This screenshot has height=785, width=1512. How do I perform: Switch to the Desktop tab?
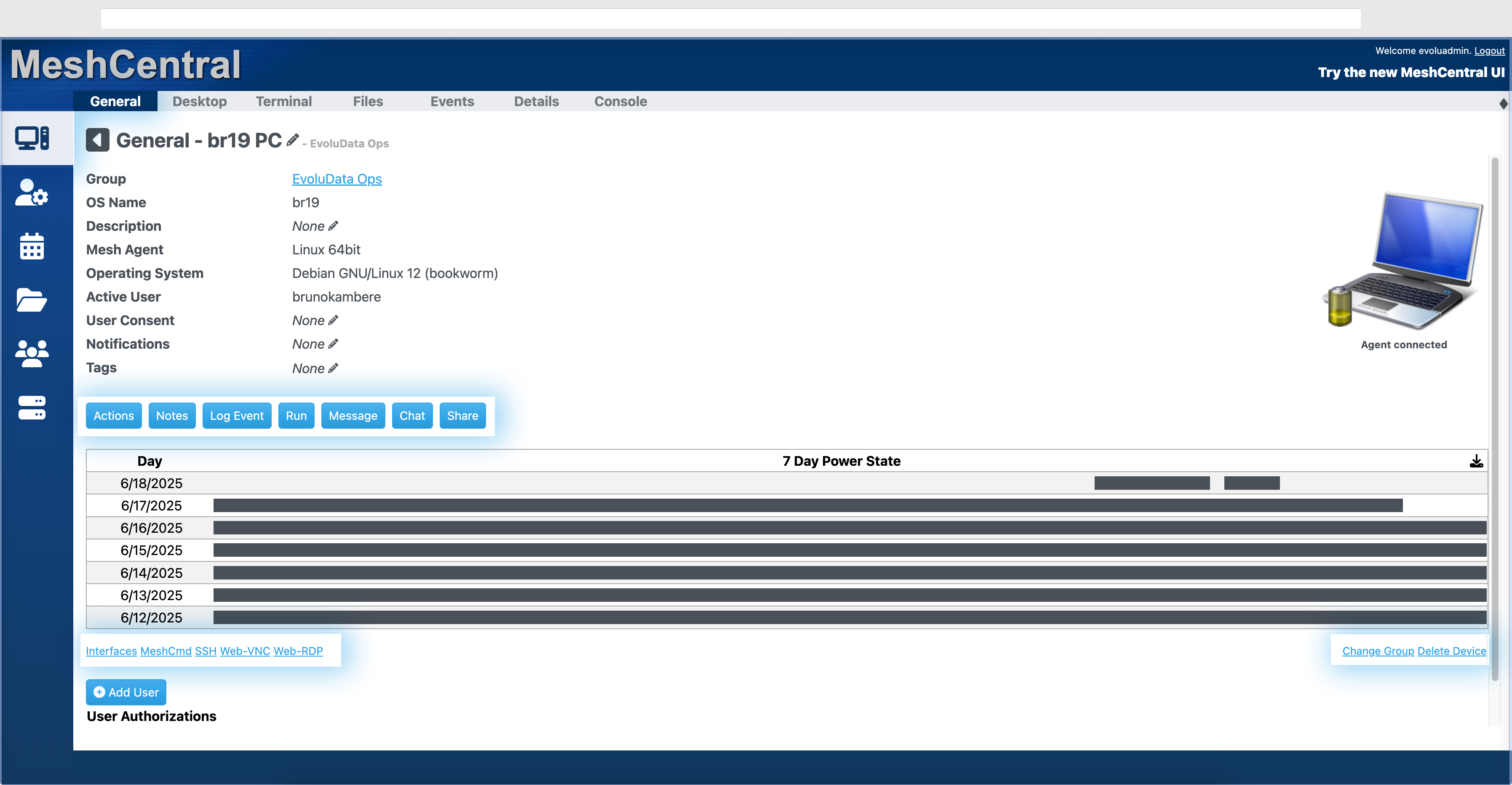[200, 101]
